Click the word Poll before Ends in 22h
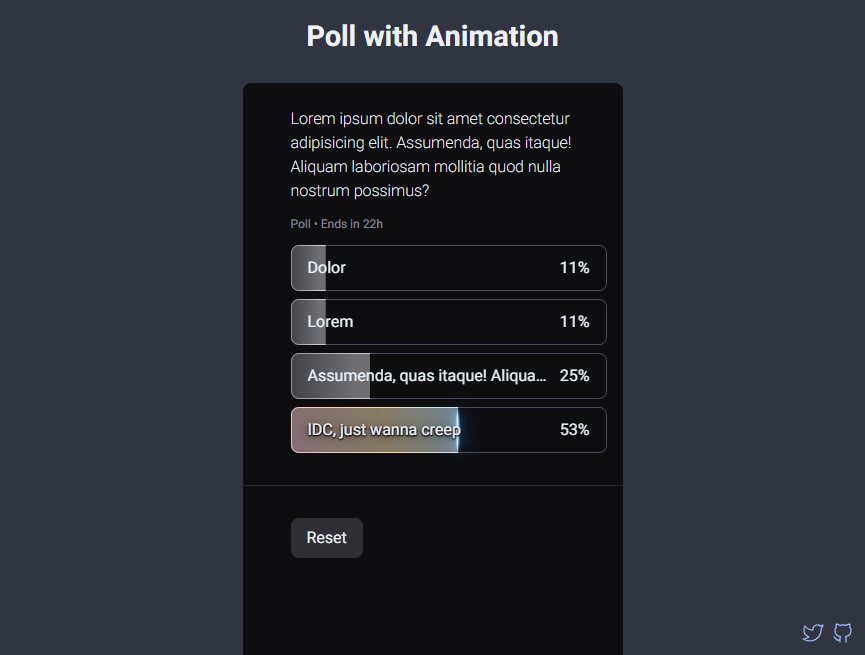865x655 pixels. (x=301, y=224)
